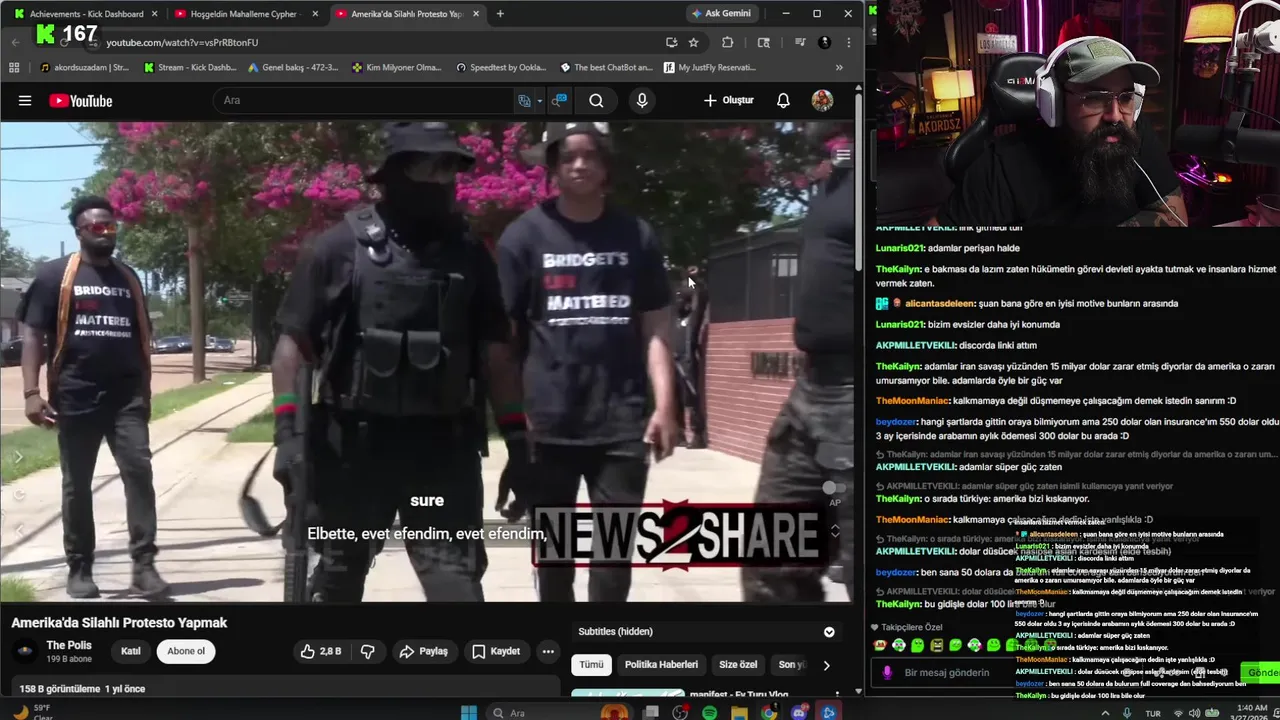Open Kim Milyoner Olmak bookmark
1280x720 pixels.
[x=397, y=68]
